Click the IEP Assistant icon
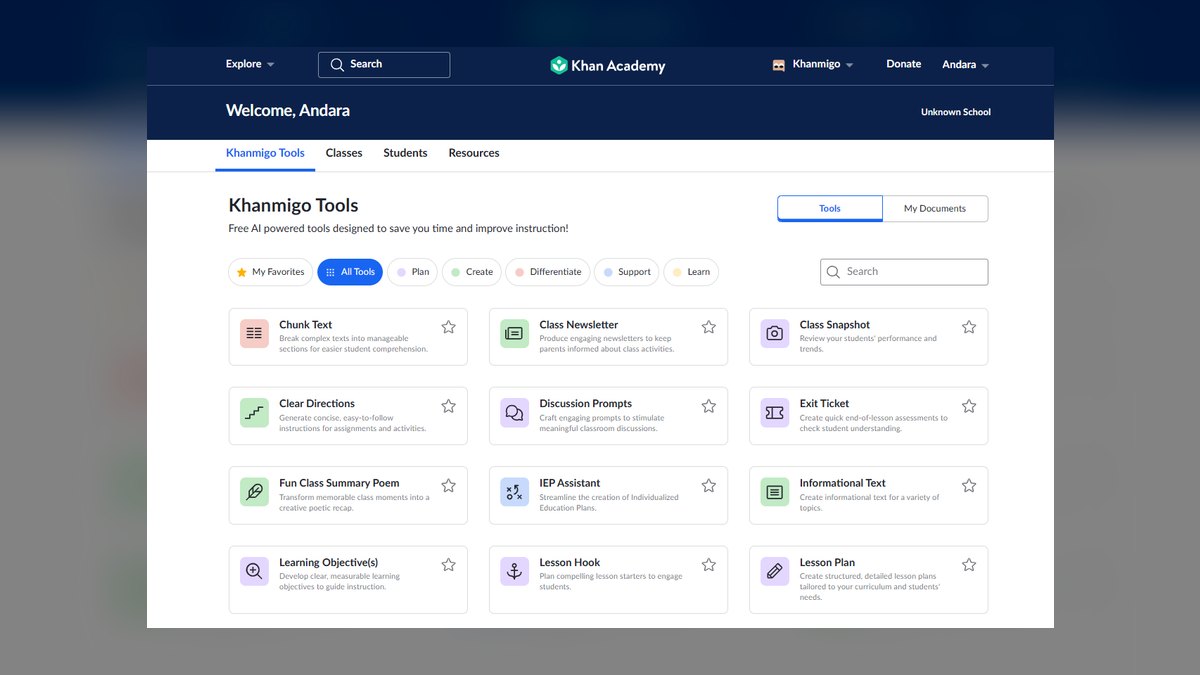 (514, 492)
